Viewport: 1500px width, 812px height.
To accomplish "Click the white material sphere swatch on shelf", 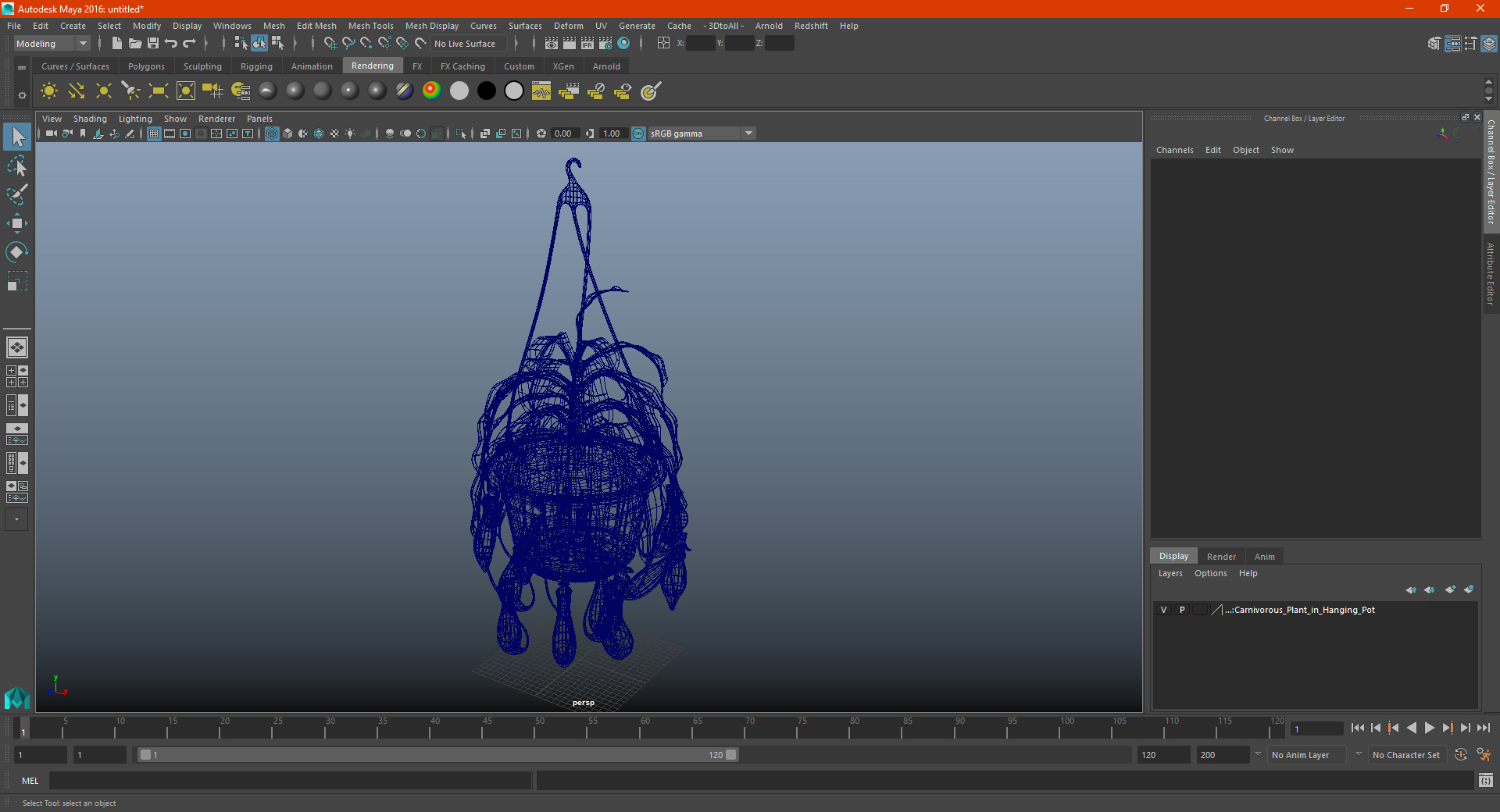I will pyautogui.click(x=459, y=91).
